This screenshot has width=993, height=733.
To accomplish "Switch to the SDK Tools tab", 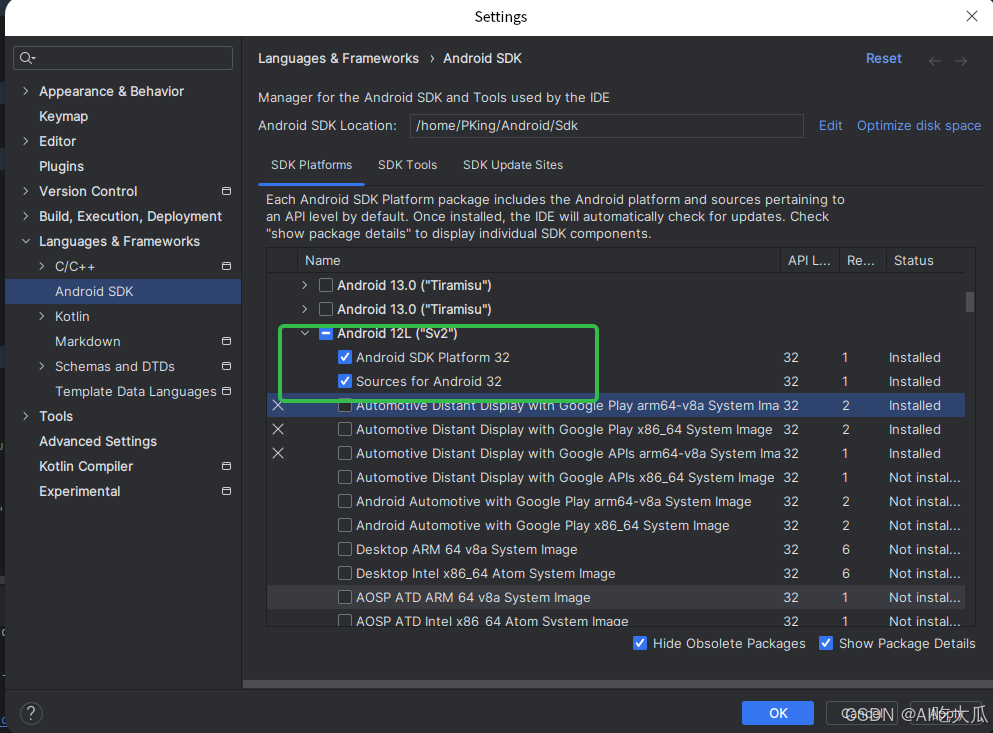I will (407, 165).
